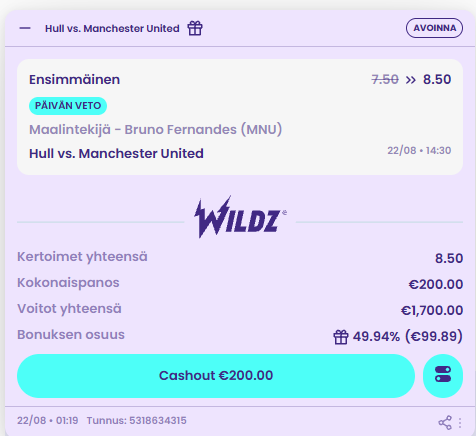Click the Tunnus: 5318634315 bet ID

(x=137, y=421)
